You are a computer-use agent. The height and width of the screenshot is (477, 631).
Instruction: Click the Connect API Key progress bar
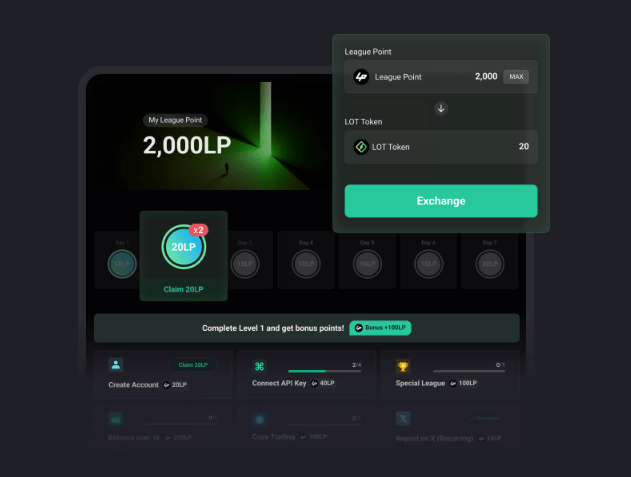324,371
